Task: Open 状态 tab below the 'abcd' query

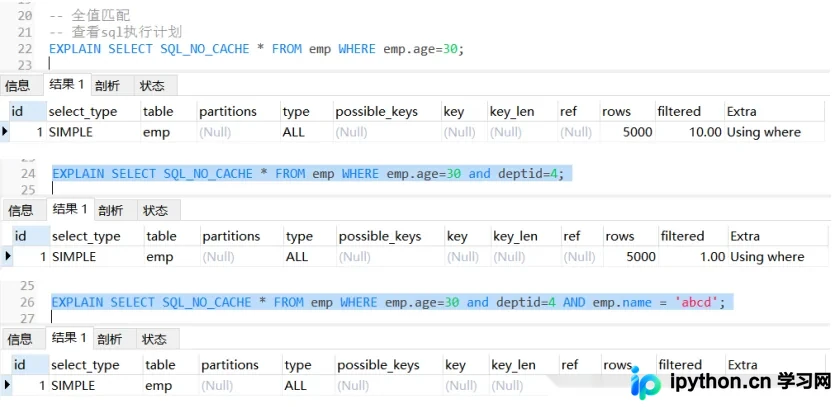Action: click(x=154, y=339)
